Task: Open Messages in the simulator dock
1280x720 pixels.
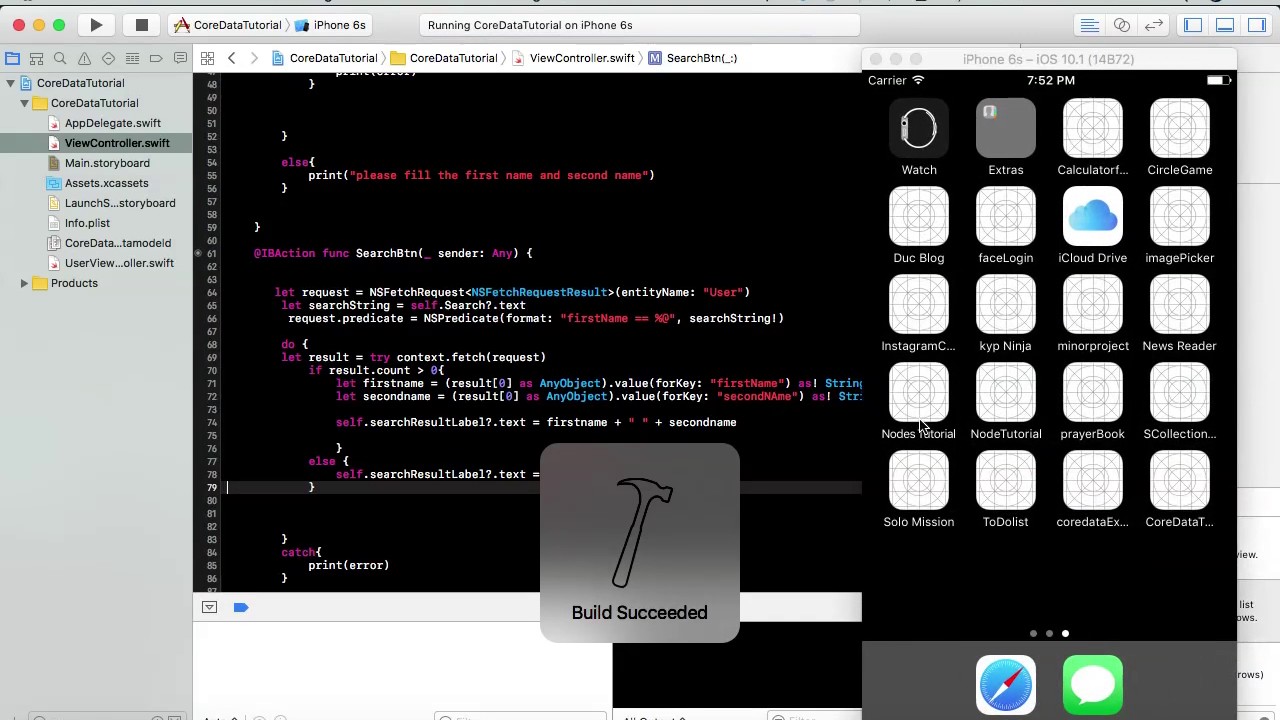Action: (1093, 685)
